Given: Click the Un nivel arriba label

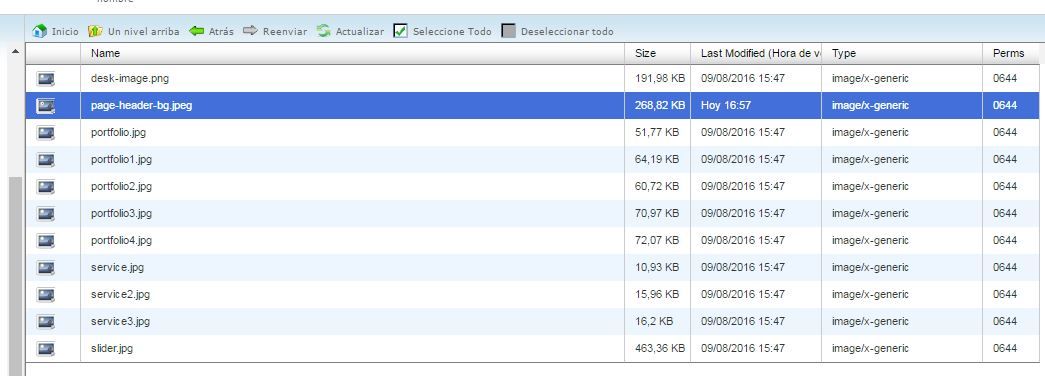Looking at the screenshot, I should click(143, 31).
